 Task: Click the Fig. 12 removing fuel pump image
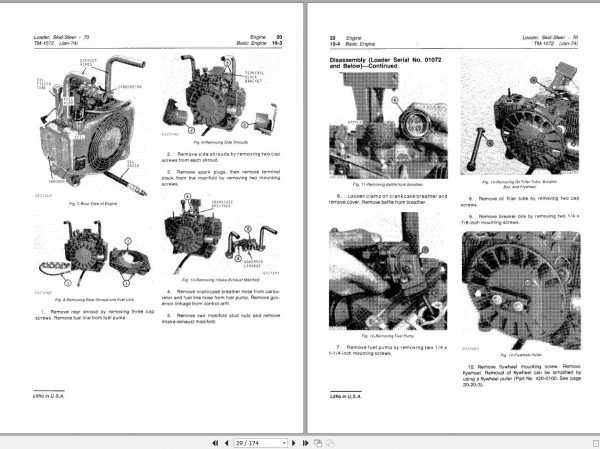(x=388, y=271)
